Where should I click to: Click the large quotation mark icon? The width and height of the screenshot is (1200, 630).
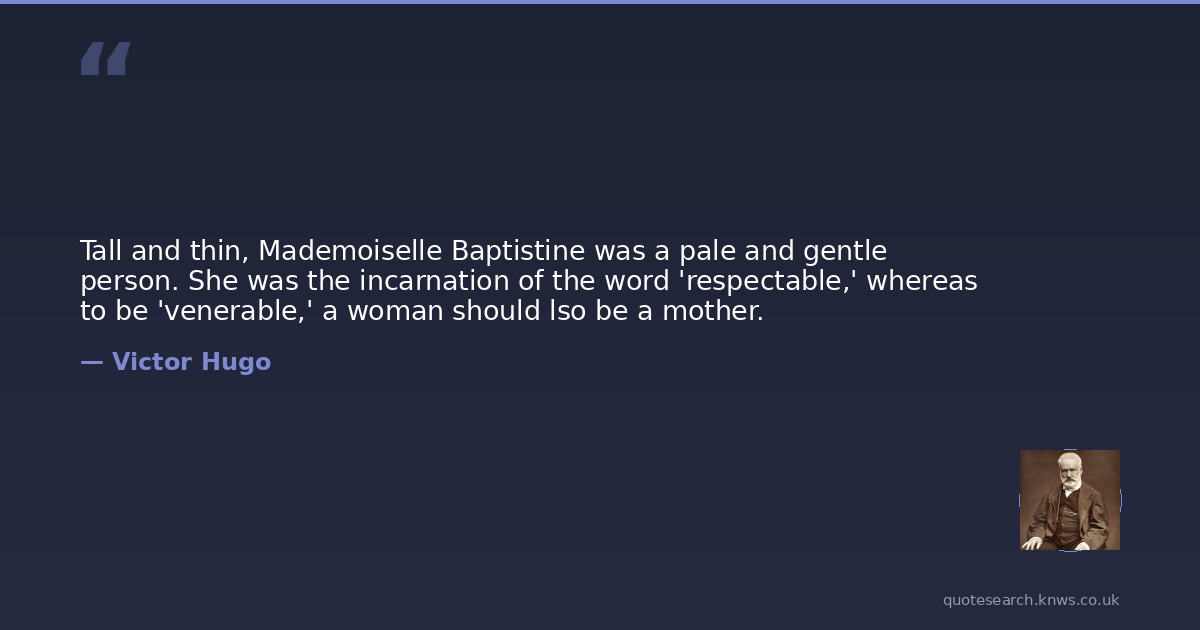coord(105,59)
